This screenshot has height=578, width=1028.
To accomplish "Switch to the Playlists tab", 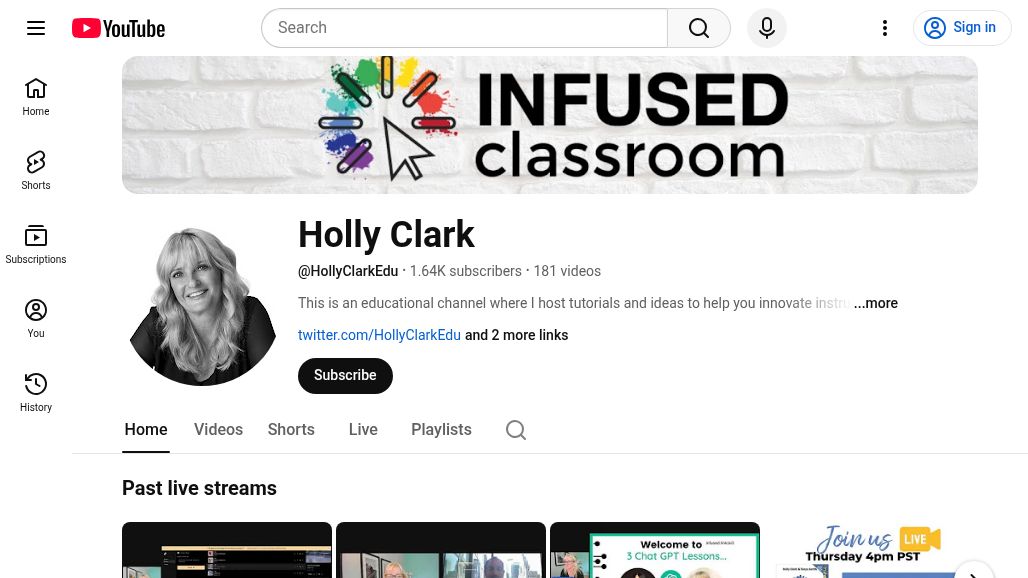I will [x=441, y=429].
